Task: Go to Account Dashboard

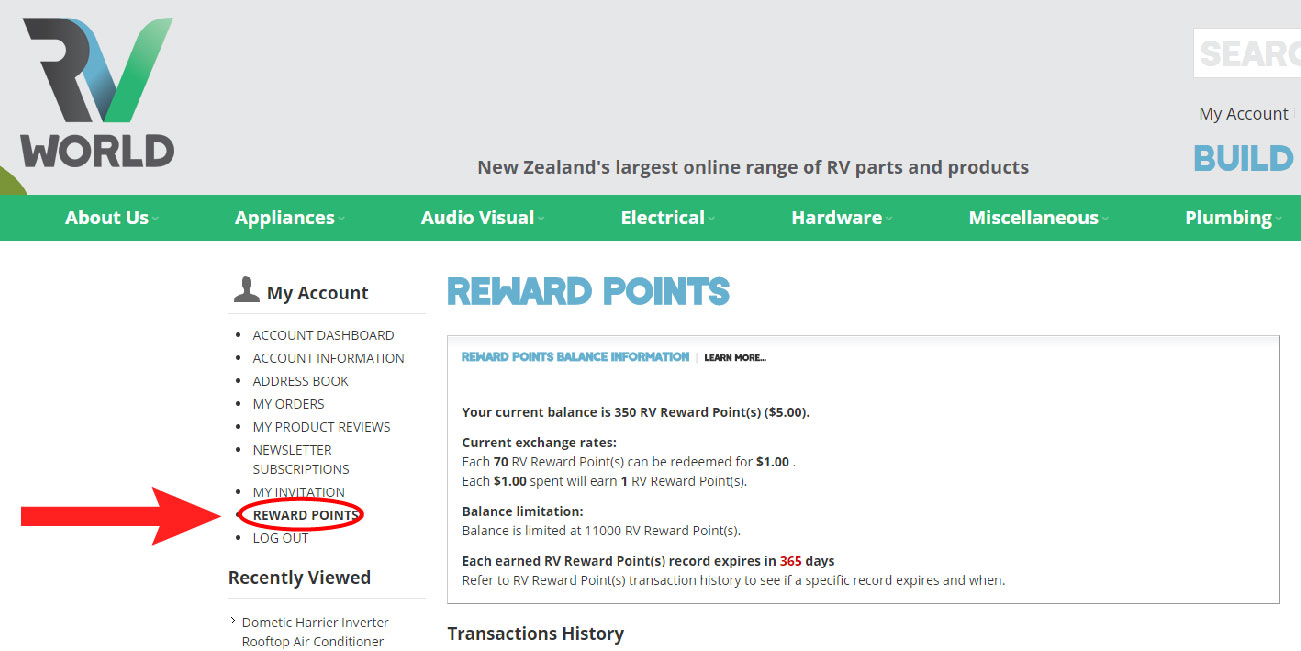Action: [323, 335]
